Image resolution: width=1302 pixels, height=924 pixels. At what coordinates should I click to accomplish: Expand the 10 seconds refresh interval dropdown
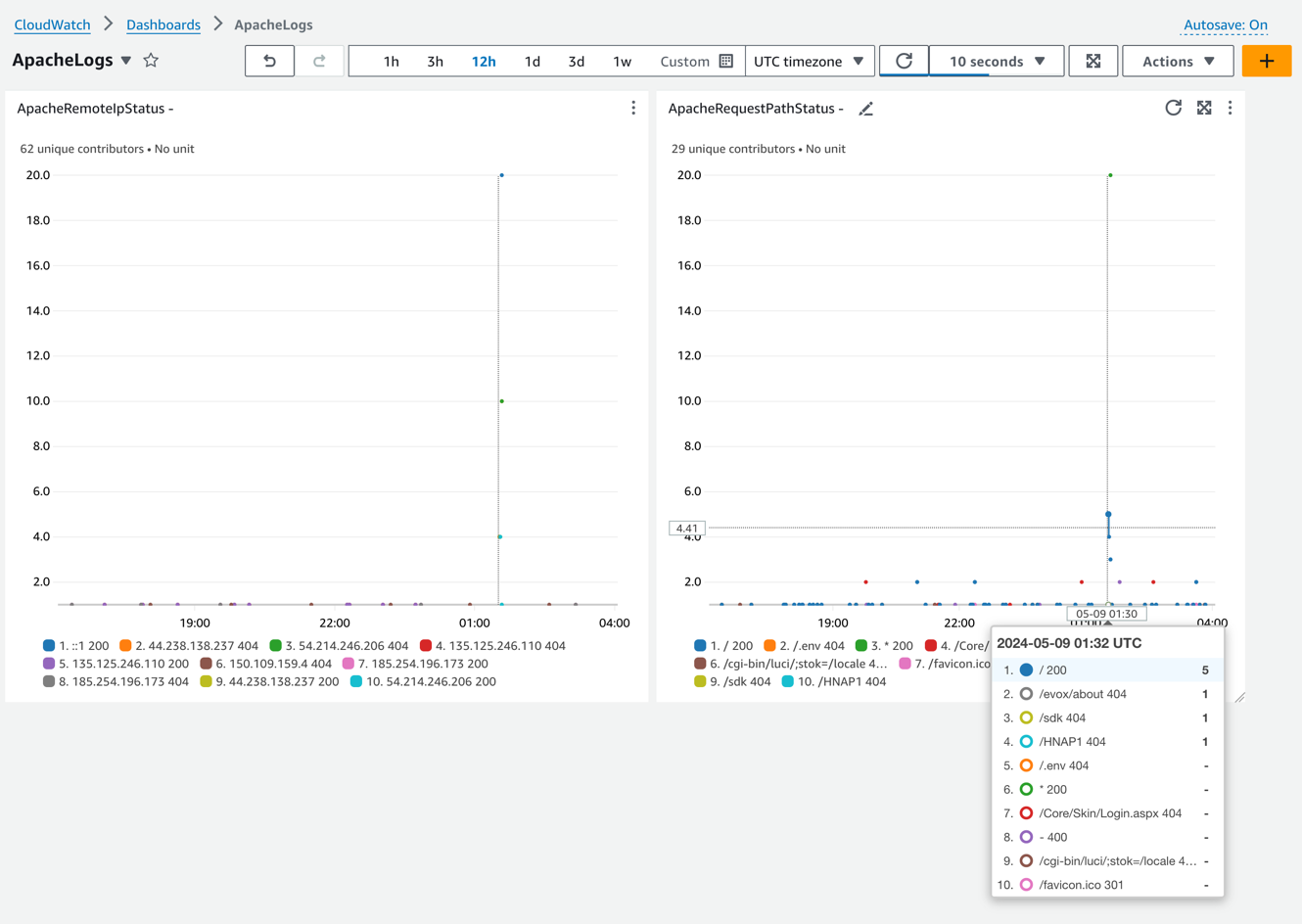pos(997,61)
